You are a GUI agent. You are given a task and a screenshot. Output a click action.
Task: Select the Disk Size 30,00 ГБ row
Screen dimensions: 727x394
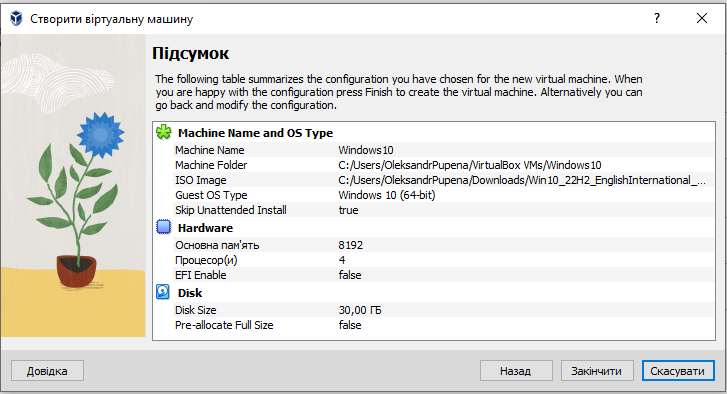point(444,310)
